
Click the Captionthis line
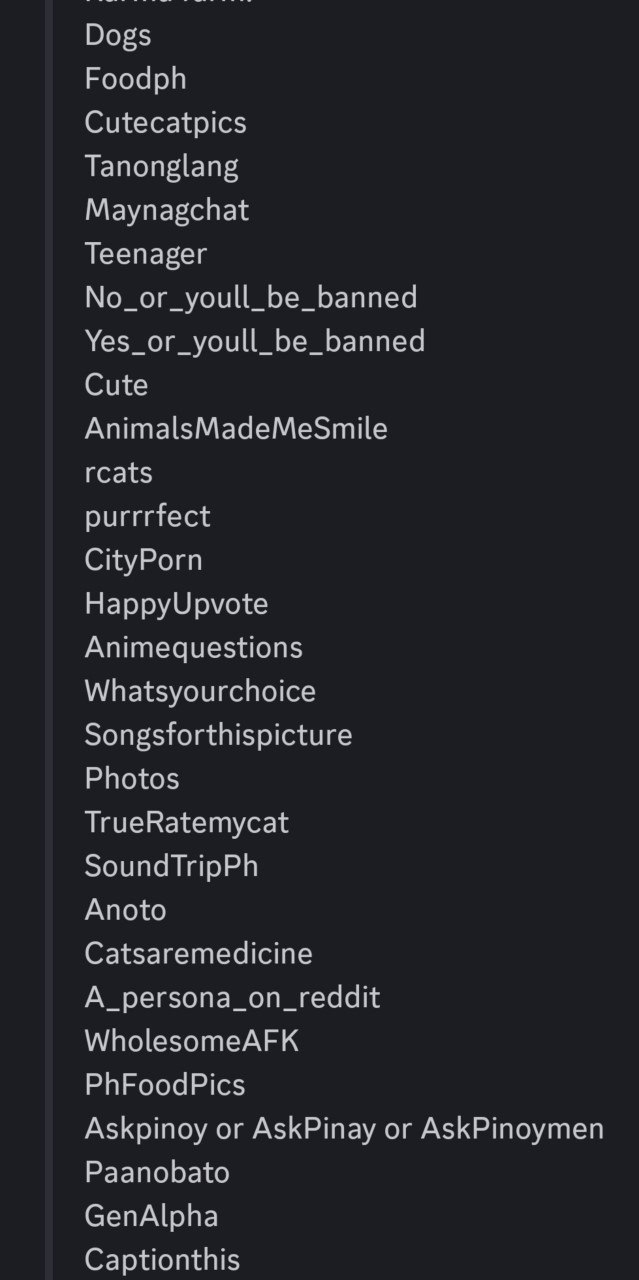[x=163, y=1260]
